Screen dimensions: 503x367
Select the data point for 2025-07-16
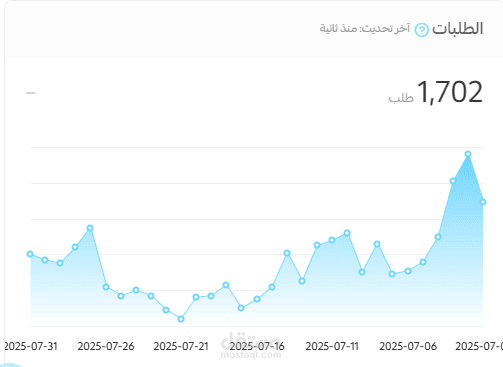[257, 299]
